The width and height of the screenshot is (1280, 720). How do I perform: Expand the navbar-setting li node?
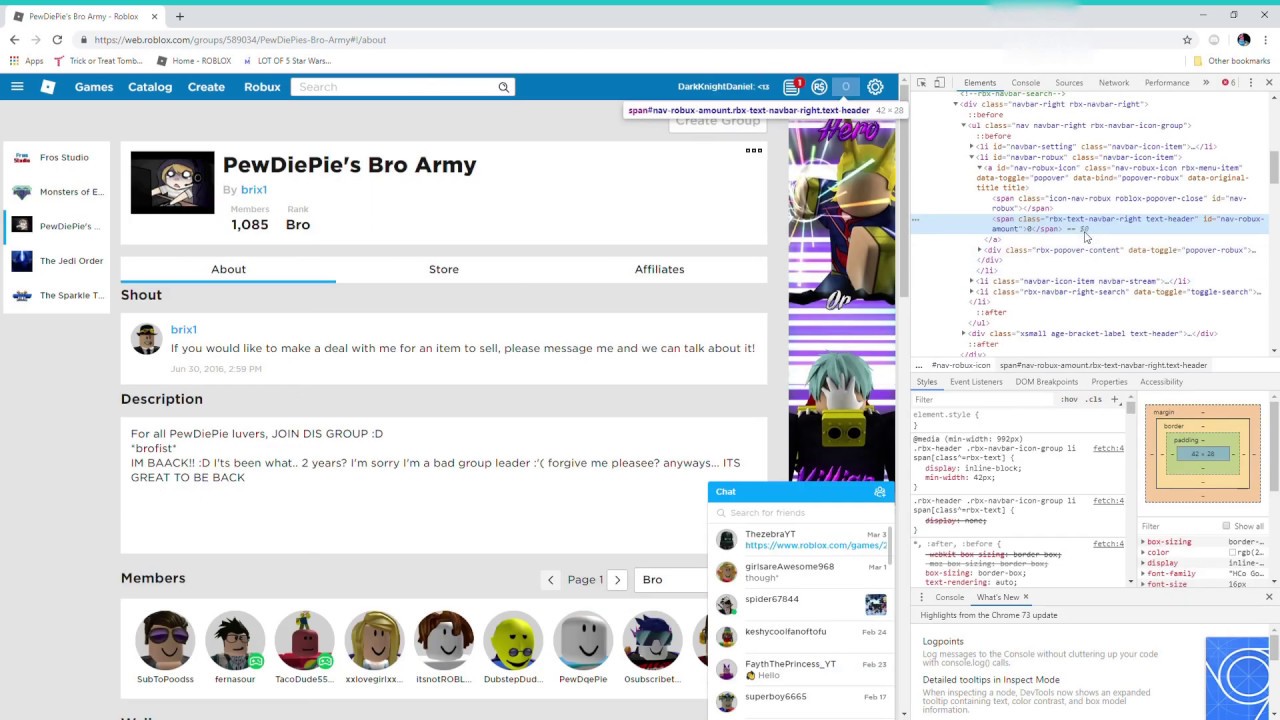click(x=972, y=147)
